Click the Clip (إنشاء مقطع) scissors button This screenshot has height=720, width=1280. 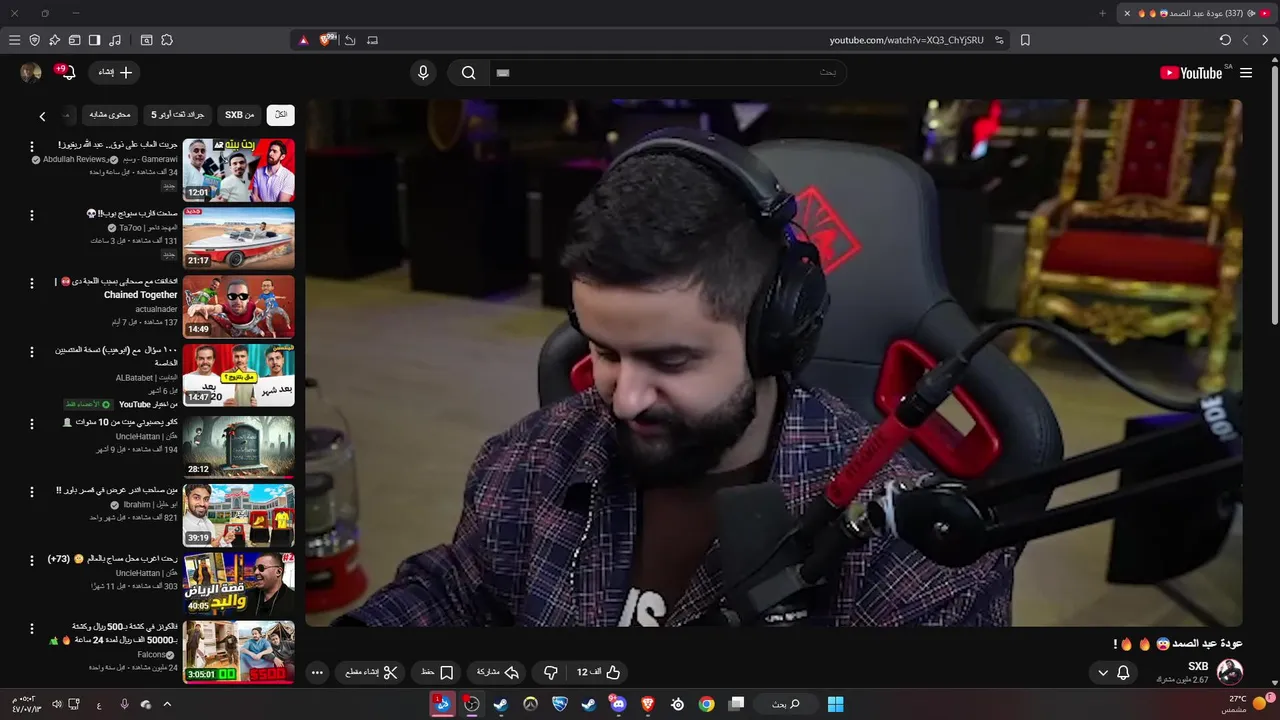(371, 673)
